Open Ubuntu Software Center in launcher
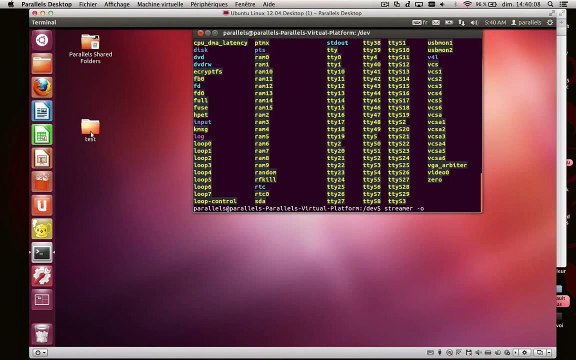The image size is (576, 360). pyautogui.click(x=42, y=181)
